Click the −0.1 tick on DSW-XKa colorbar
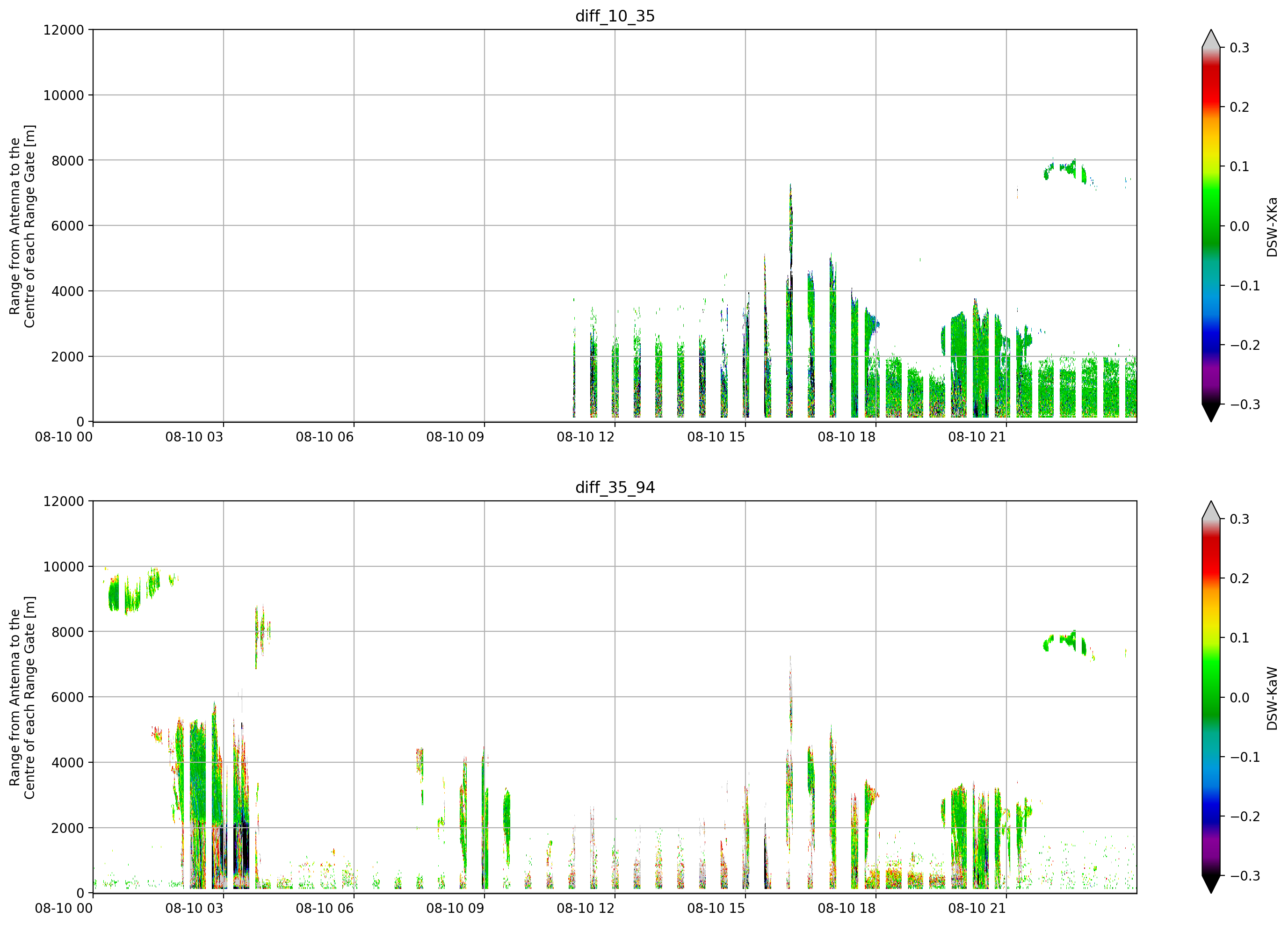1288x925 pixels. tap(1245, 286)
